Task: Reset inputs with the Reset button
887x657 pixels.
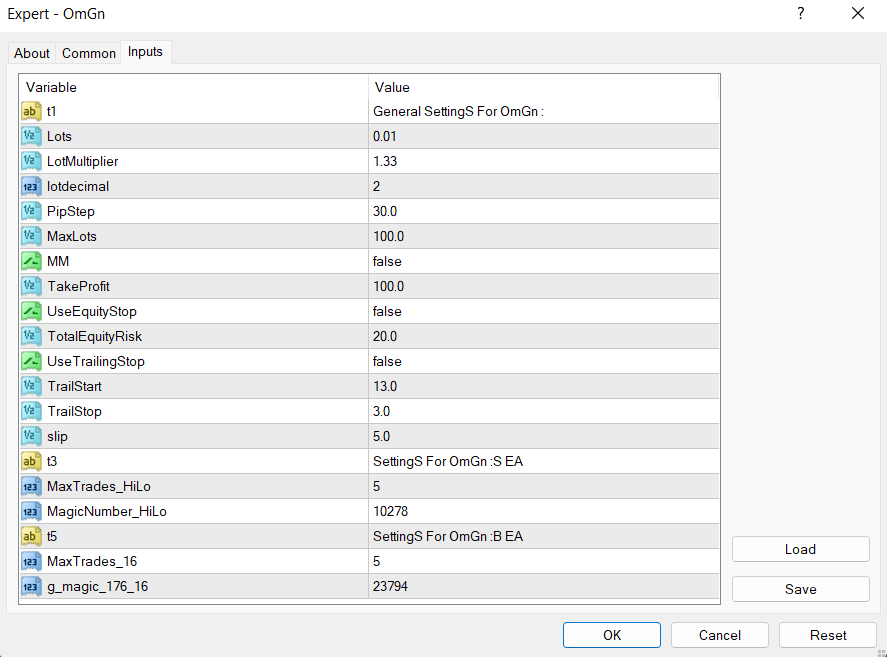Action: pos(828,635)
